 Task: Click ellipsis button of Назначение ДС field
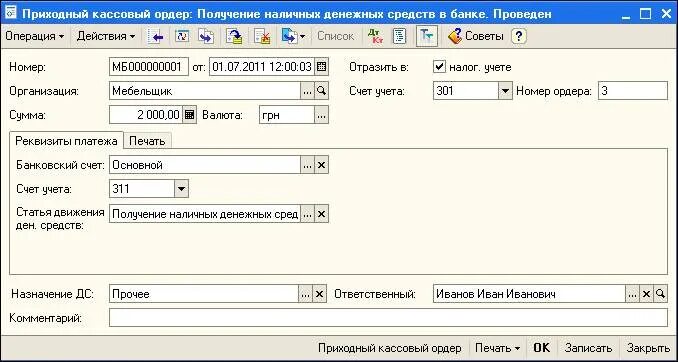coord(305,294)
